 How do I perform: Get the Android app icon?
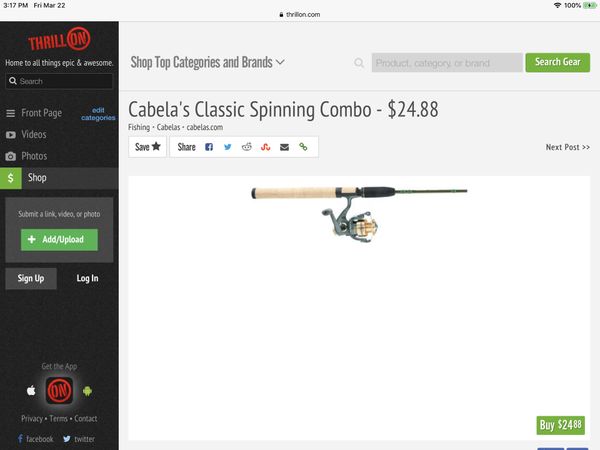tap(87, 391)
